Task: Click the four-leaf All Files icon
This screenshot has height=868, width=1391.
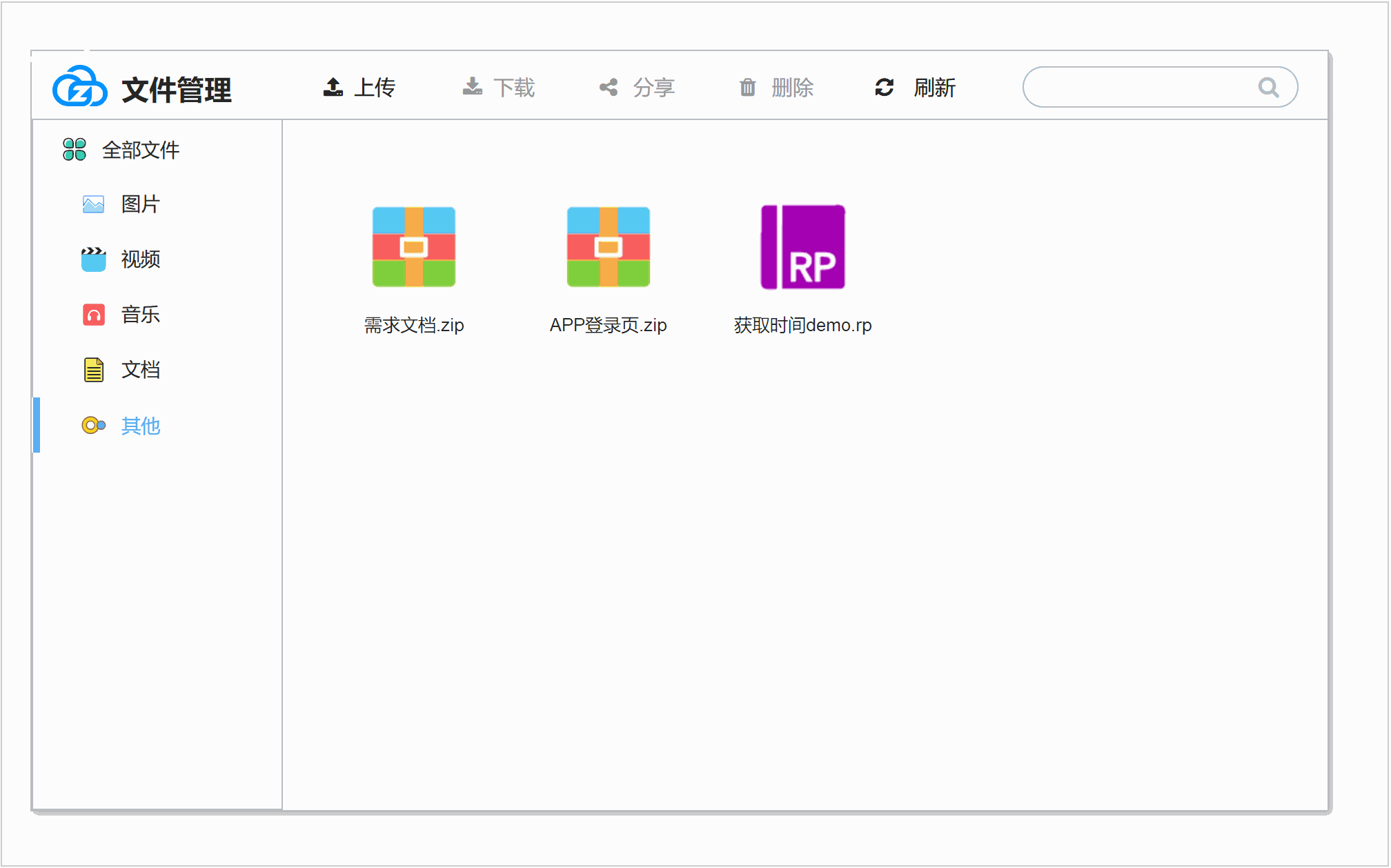Action: (75, 149)
